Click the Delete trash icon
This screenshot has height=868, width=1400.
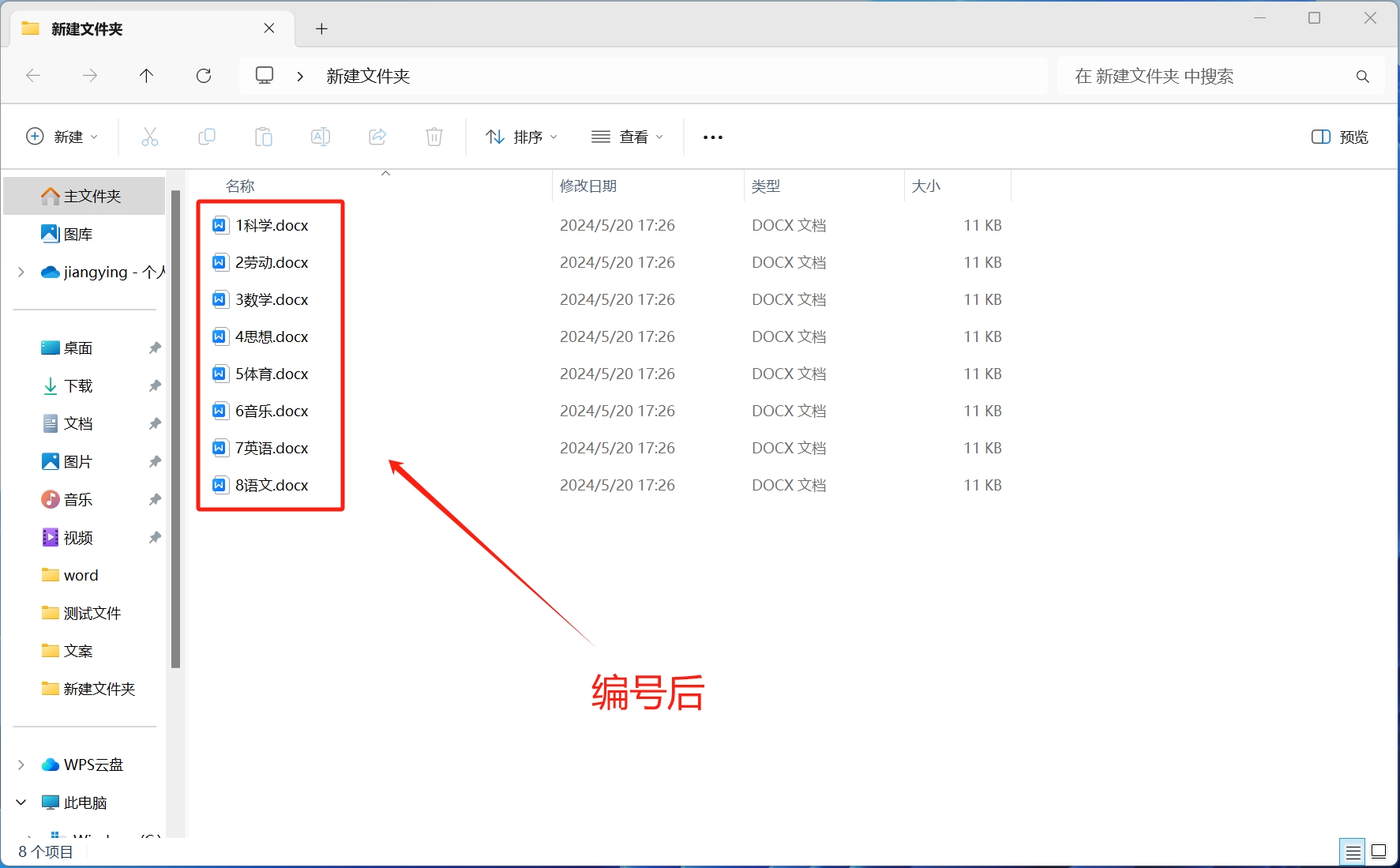tap(434, 136)
